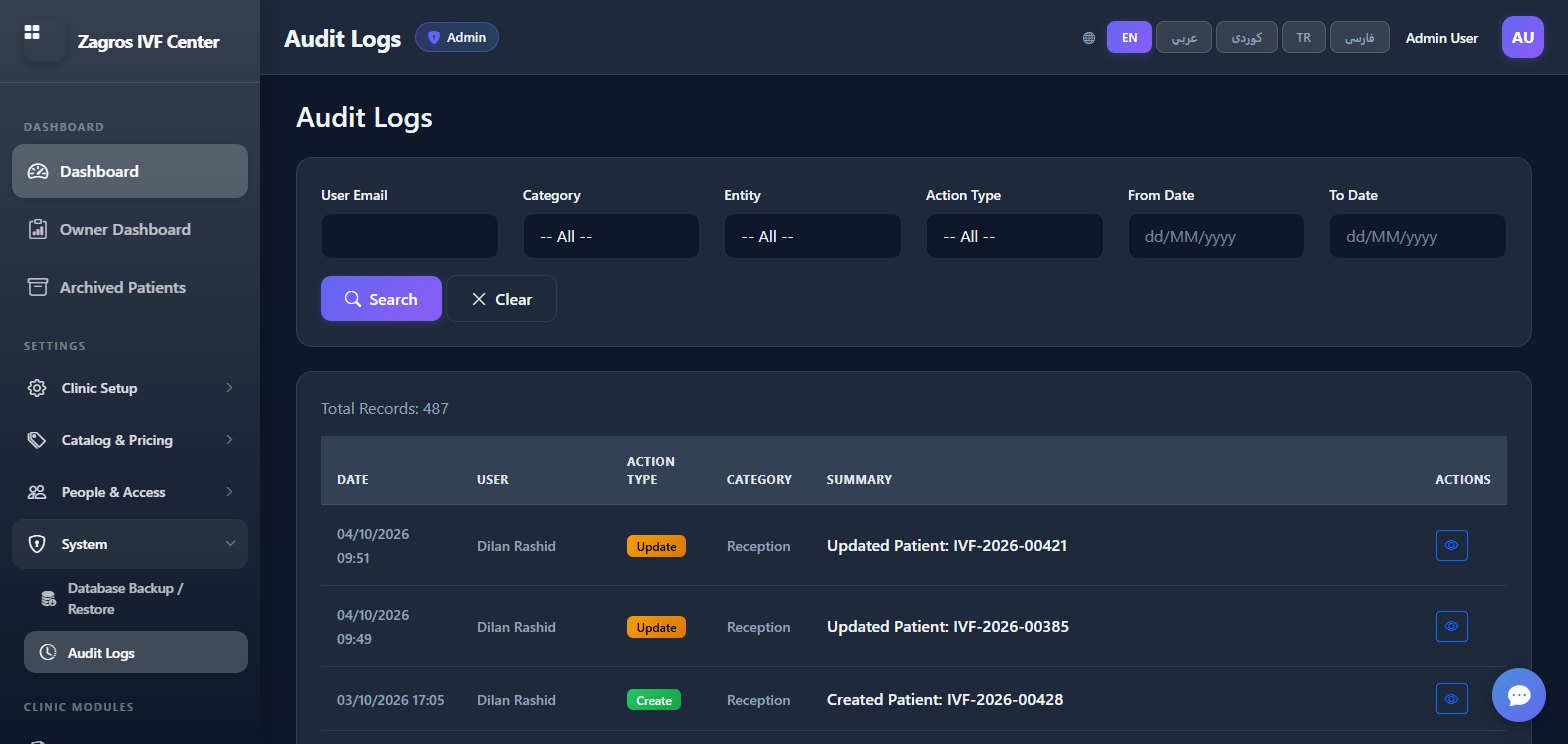Open Archived Patients page

(130, 287)
